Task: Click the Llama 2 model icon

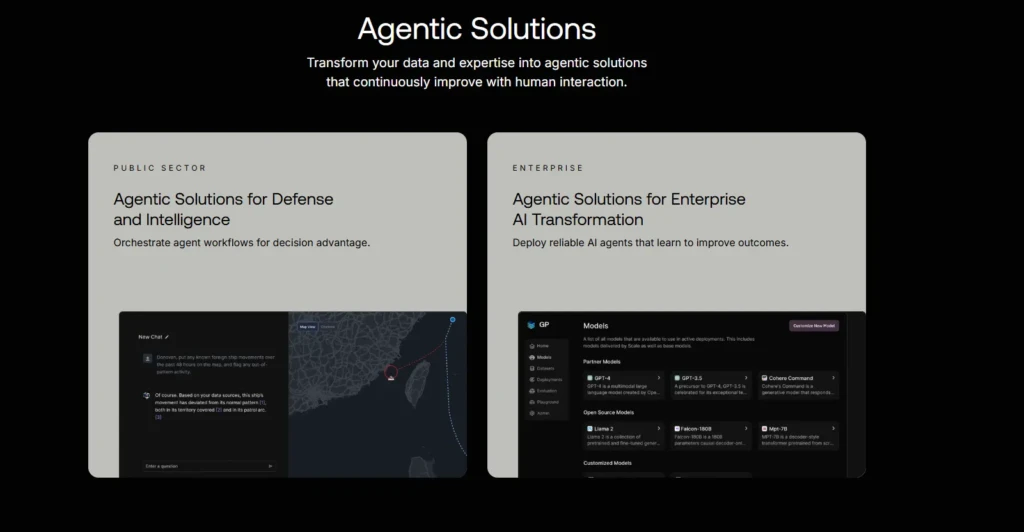Action: click(590, 429)
